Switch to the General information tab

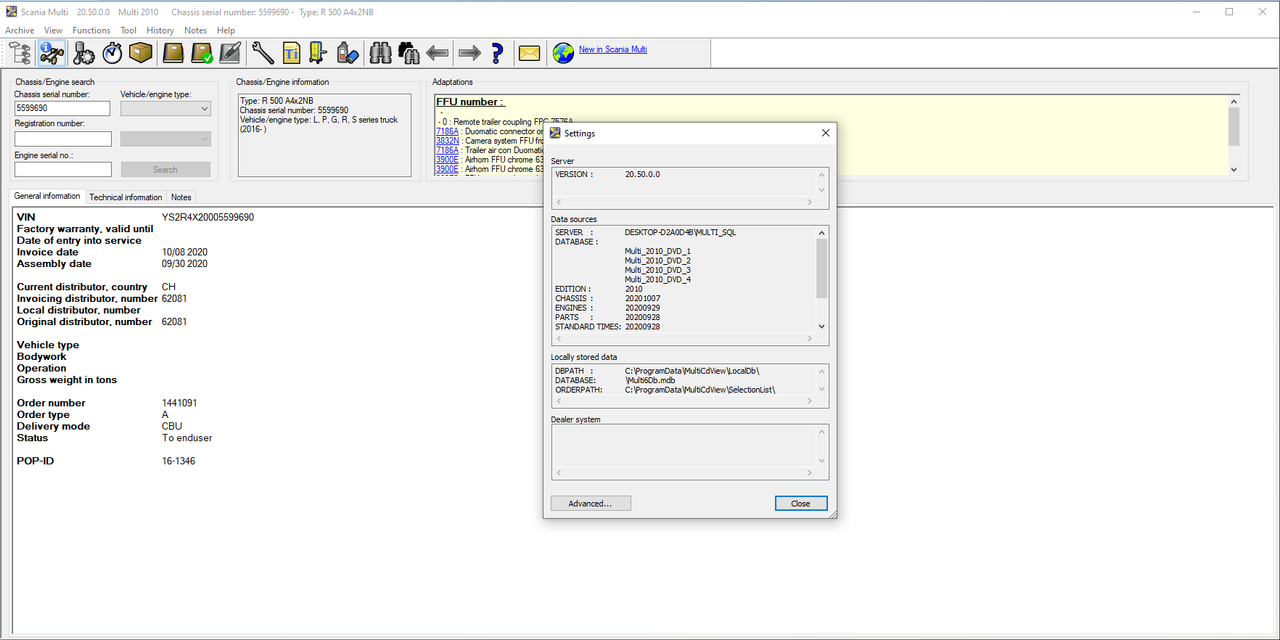click(47, 196)
